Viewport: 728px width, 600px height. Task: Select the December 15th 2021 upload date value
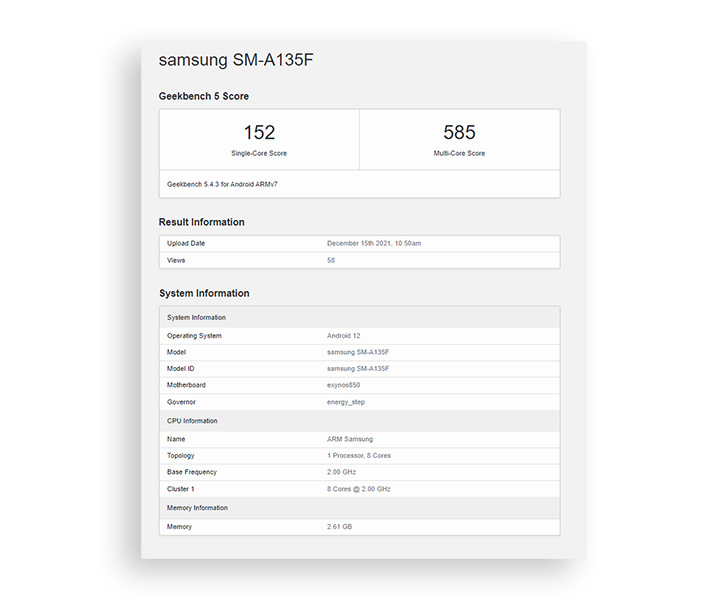point(374,243)
